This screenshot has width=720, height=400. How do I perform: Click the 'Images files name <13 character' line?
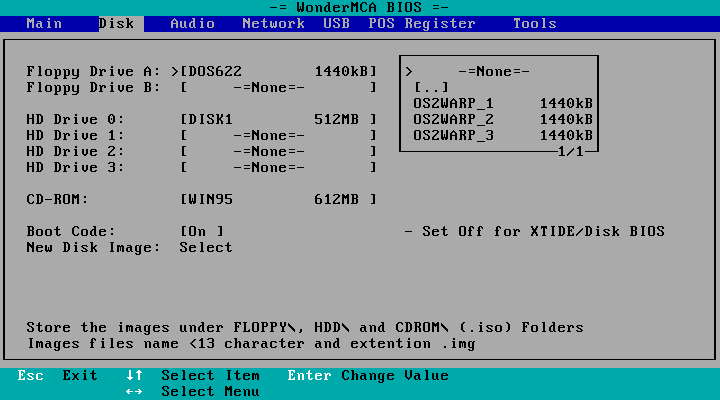(251, 344)
